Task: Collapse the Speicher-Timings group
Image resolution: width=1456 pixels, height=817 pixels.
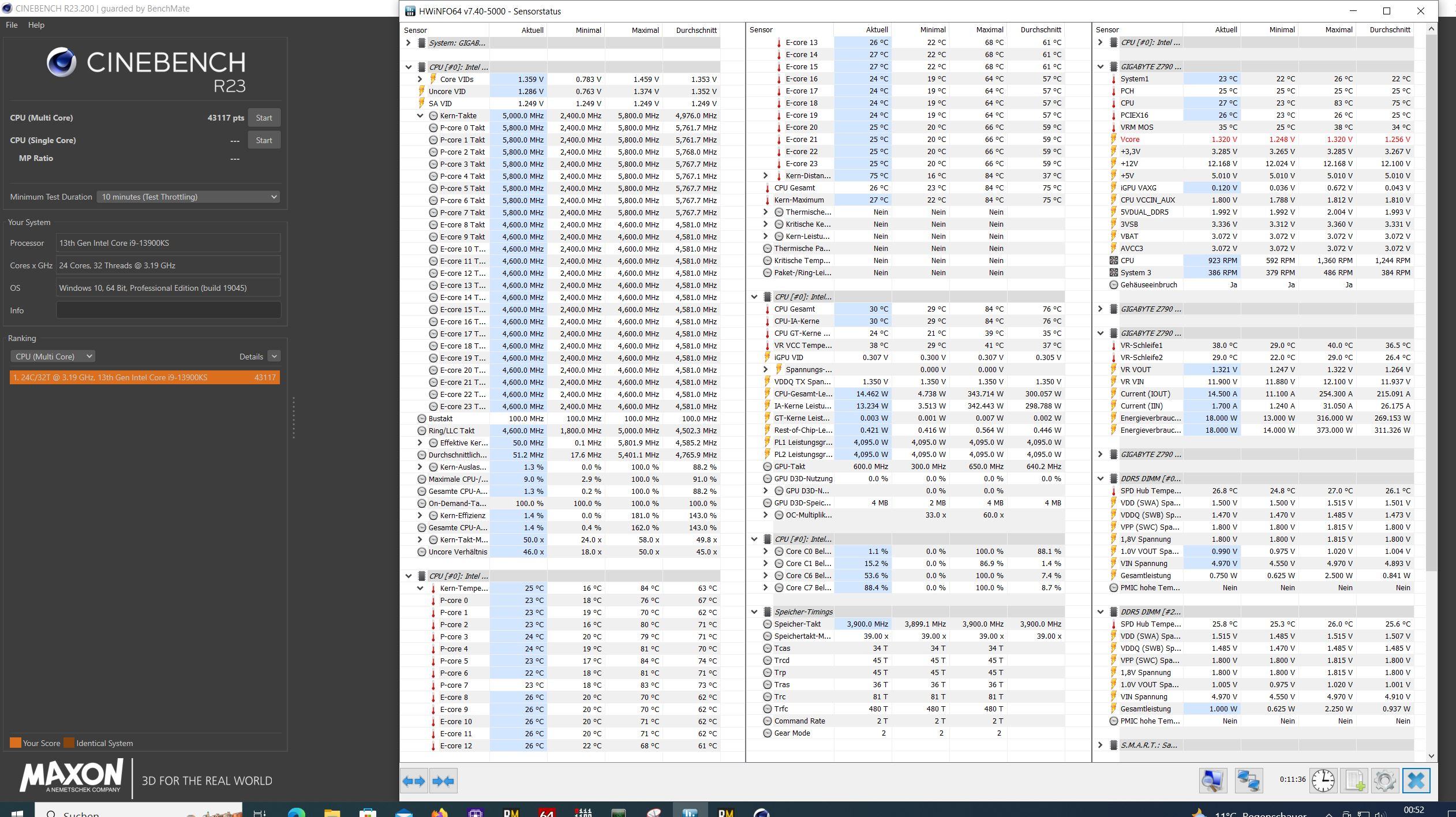Action: [x=754, y=612]
